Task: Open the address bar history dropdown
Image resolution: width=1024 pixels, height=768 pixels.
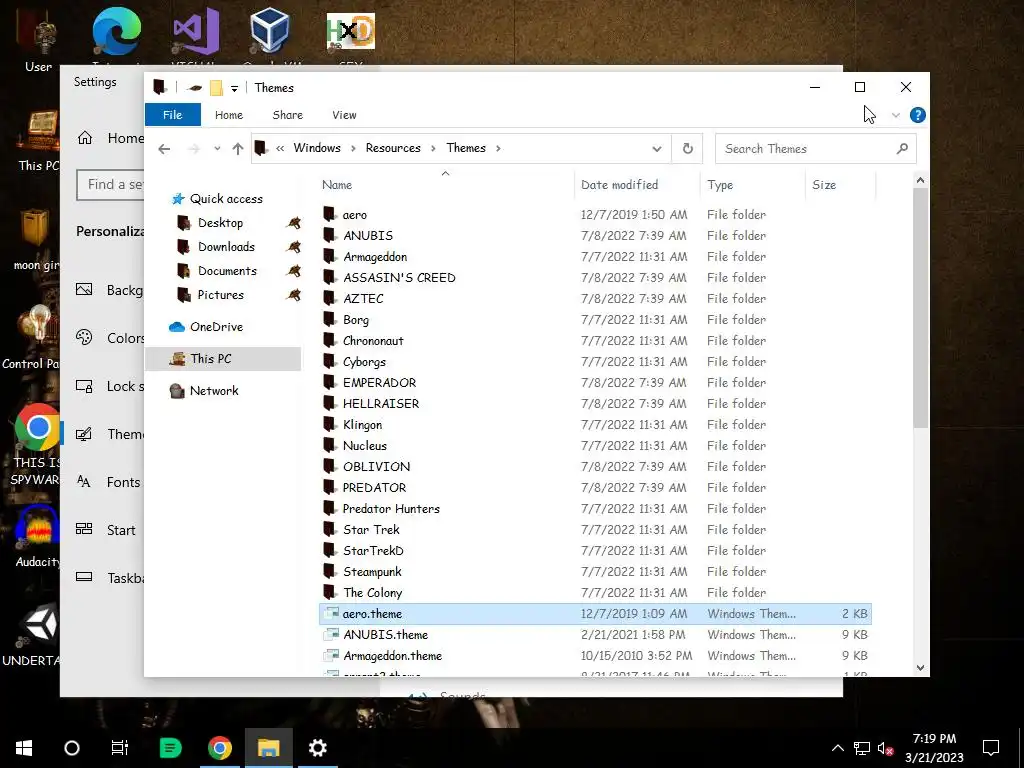Action: pos(657,149)
